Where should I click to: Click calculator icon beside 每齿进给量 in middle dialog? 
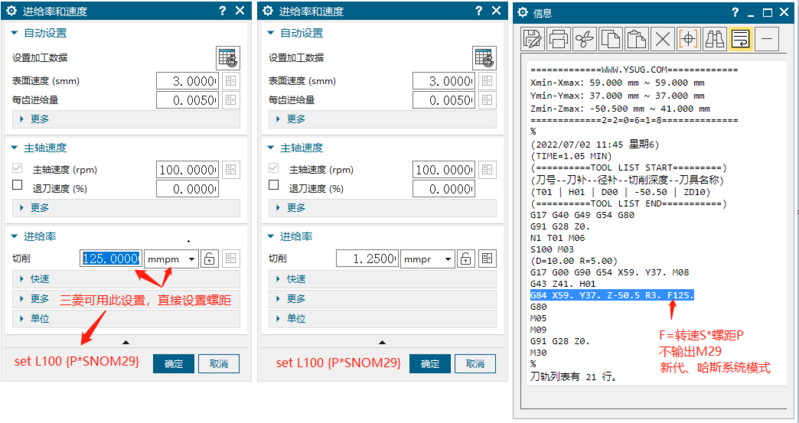click(x=487, y=100)
